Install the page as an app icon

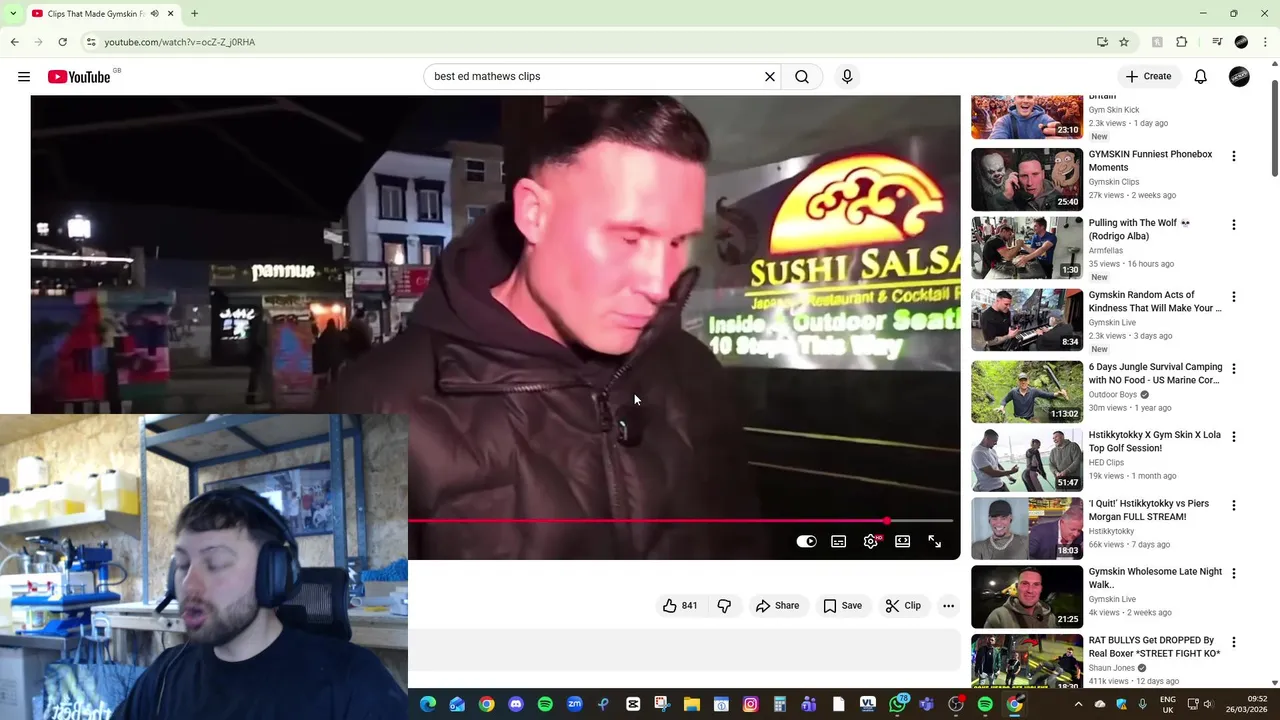click(1102, 42)
